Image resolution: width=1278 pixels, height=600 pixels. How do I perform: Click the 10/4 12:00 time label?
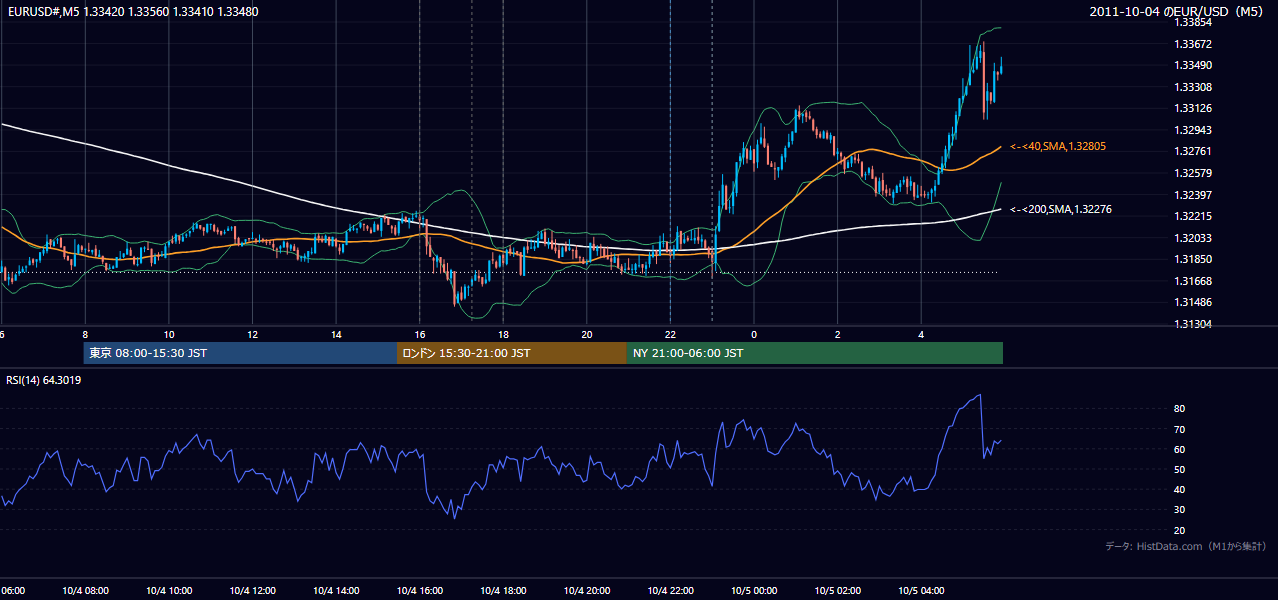pyautogui.click(x=252, y=591)
